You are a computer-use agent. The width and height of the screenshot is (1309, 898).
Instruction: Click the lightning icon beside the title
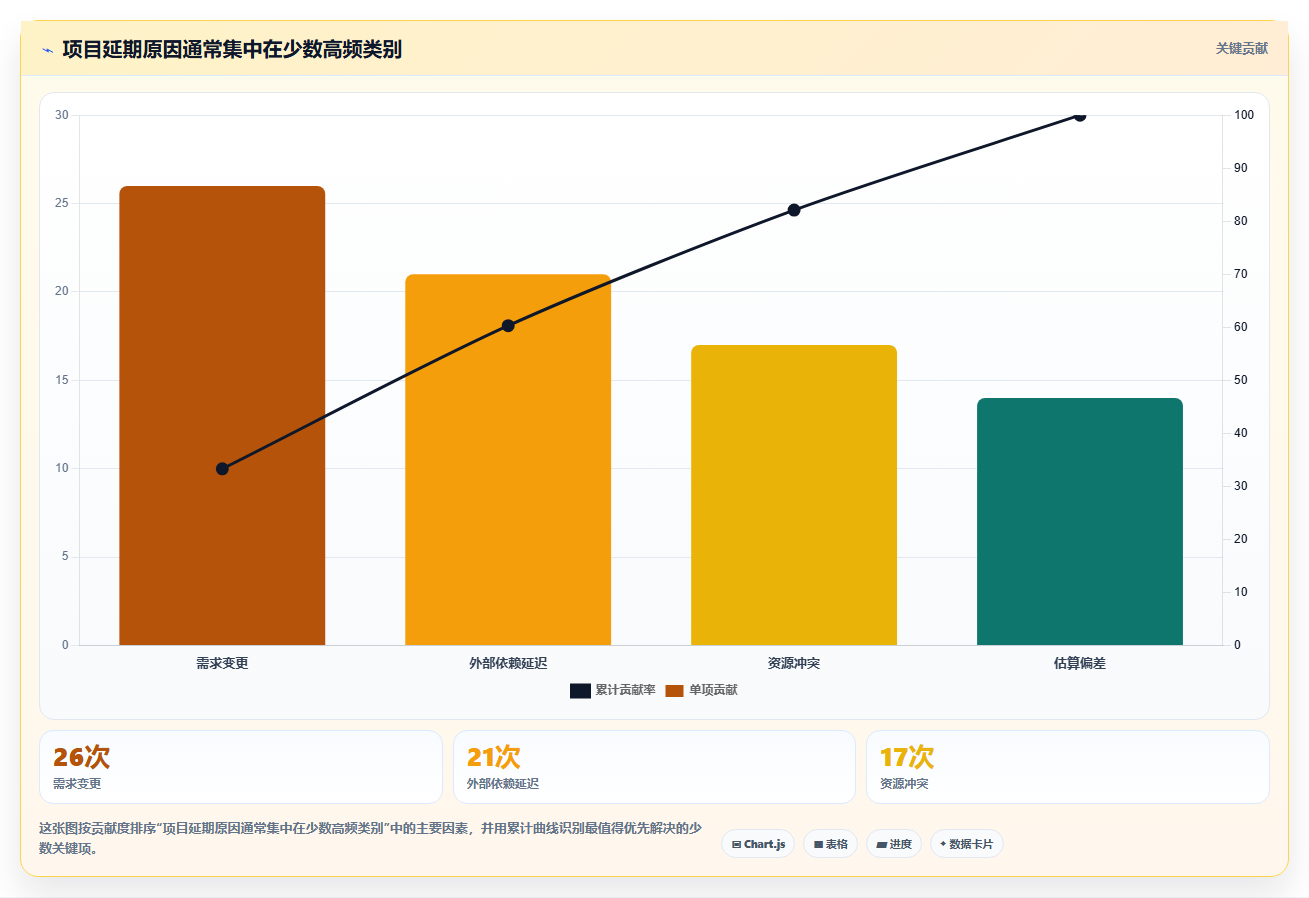[x=47, y=50]
